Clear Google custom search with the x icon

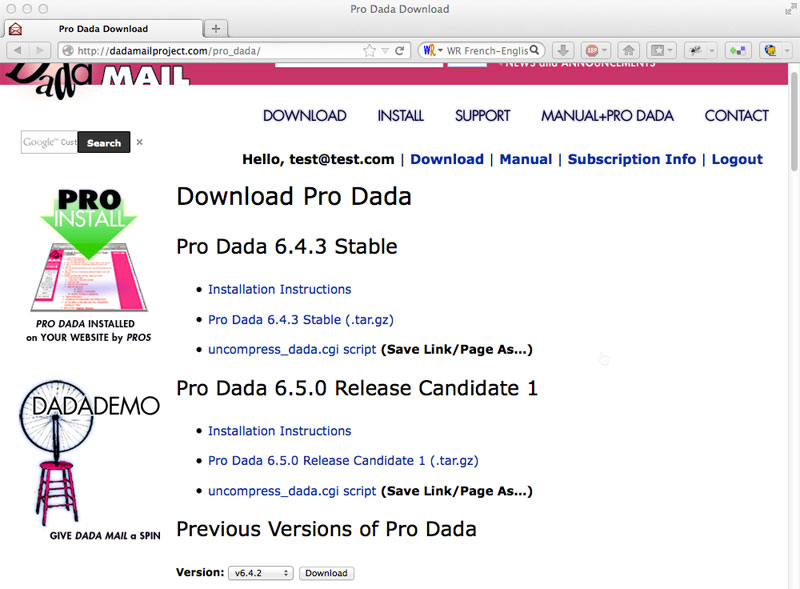[x=140, y=142]
